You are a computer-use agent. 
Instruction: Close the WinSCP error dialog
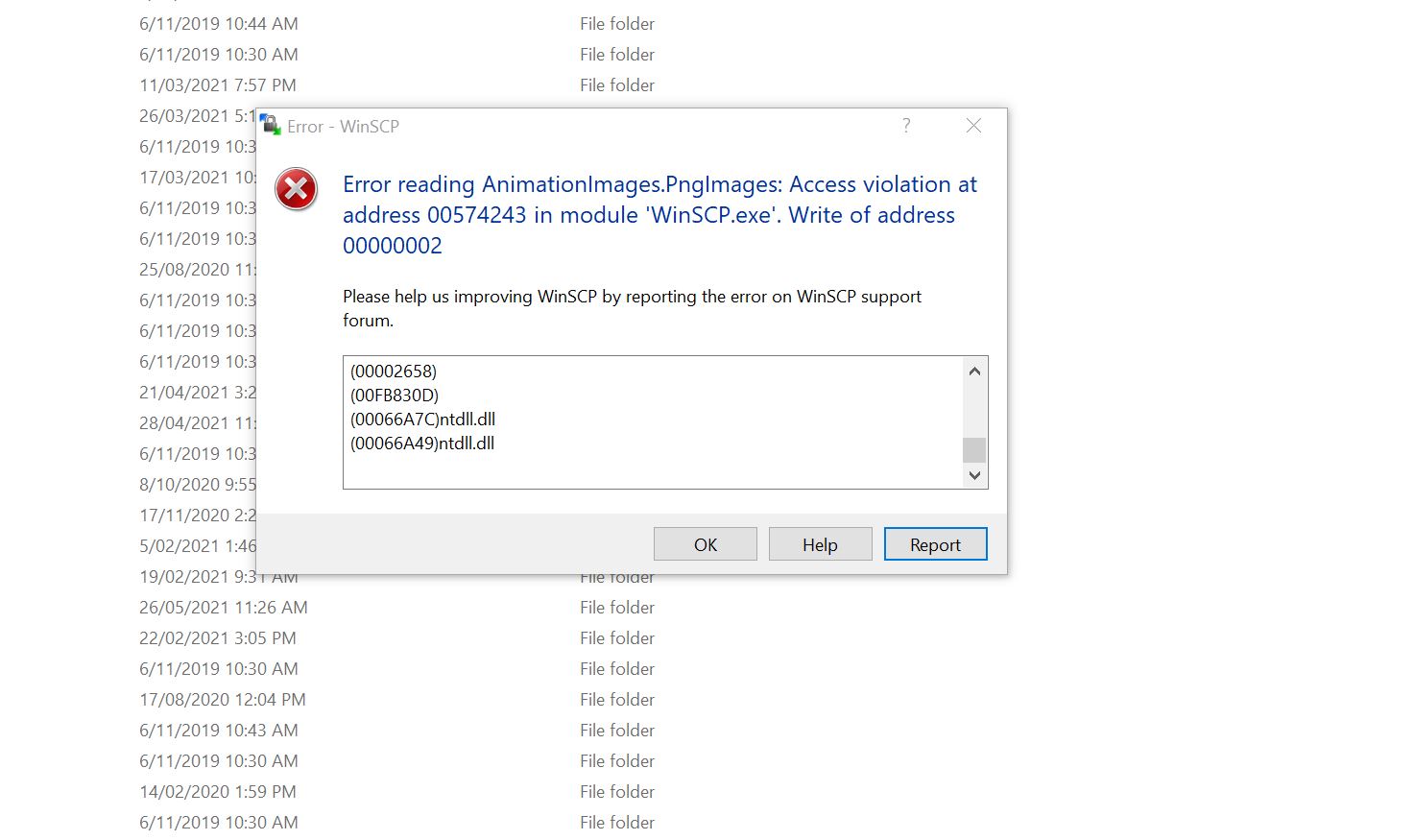click(x=973, y=126)
